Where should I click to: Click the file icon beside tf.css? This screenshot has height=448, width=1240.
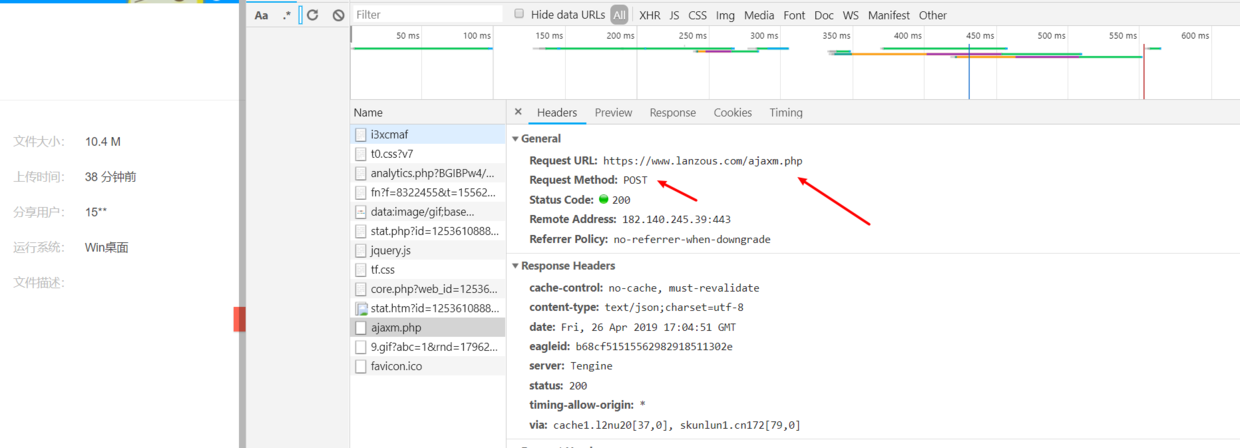[x=361, y=269]
